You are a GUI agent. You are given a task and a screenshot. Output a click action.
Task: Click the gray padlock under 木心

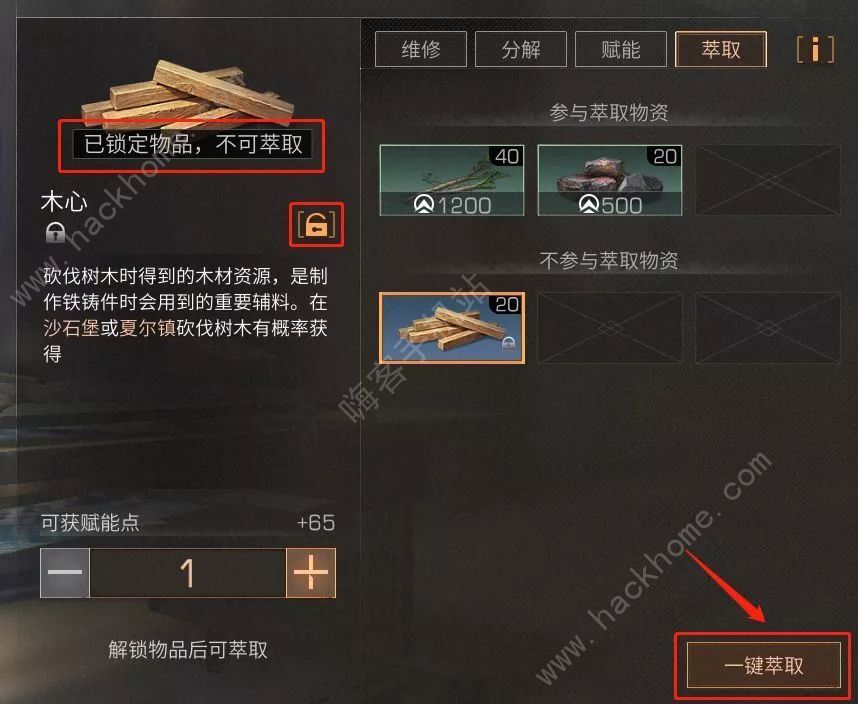(x=55, y=232)
